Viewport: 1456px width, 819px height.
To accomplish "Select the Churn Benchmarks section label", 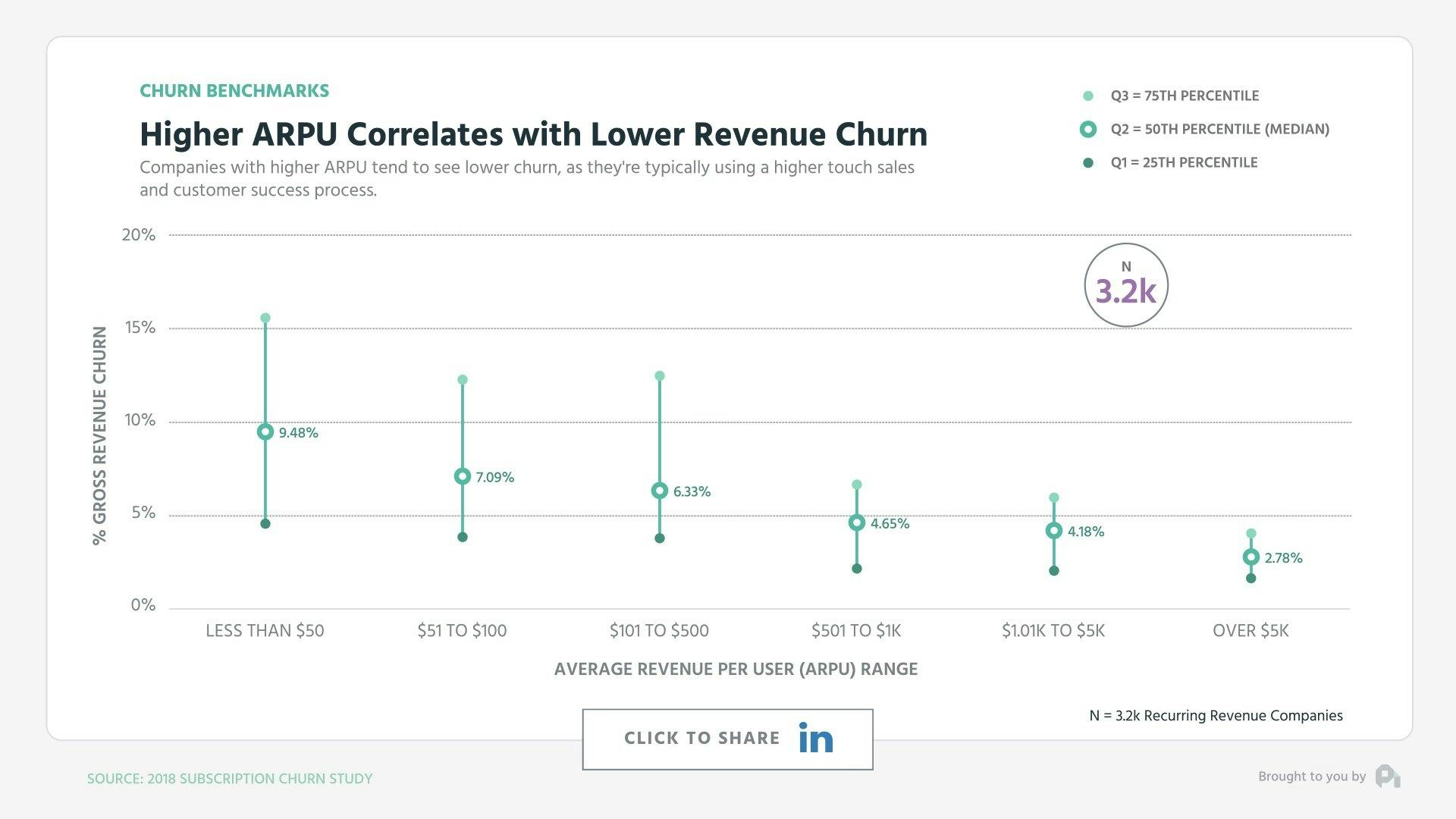I will tap(234, 90).
